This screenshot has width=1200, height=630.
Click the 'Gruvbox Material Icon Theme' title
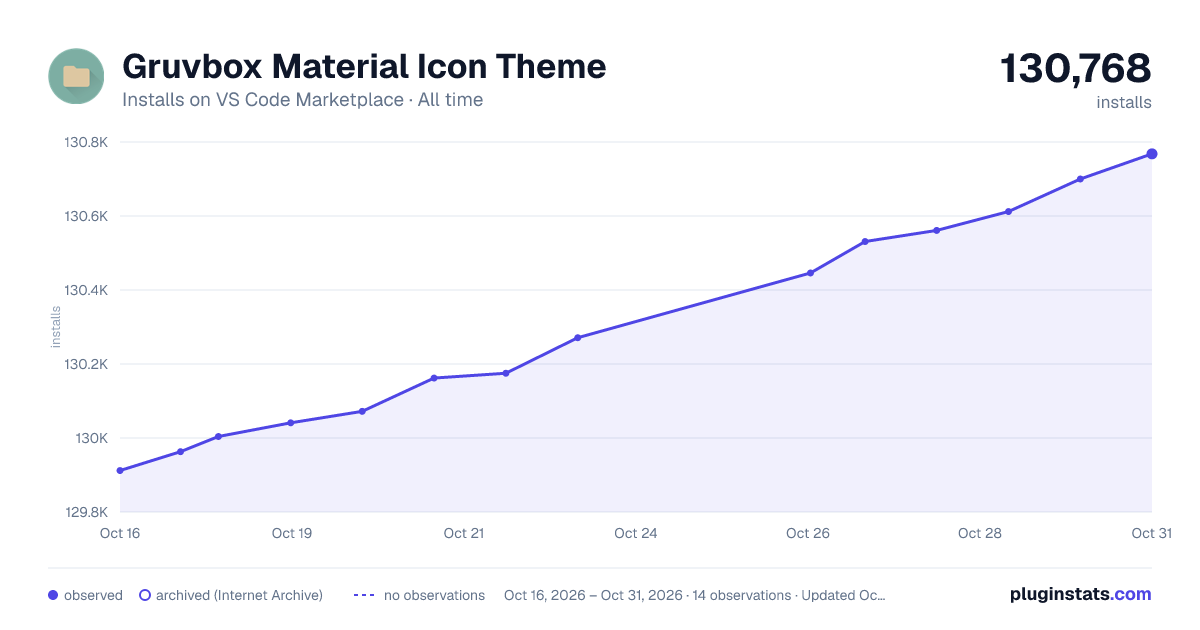[364, 67]
